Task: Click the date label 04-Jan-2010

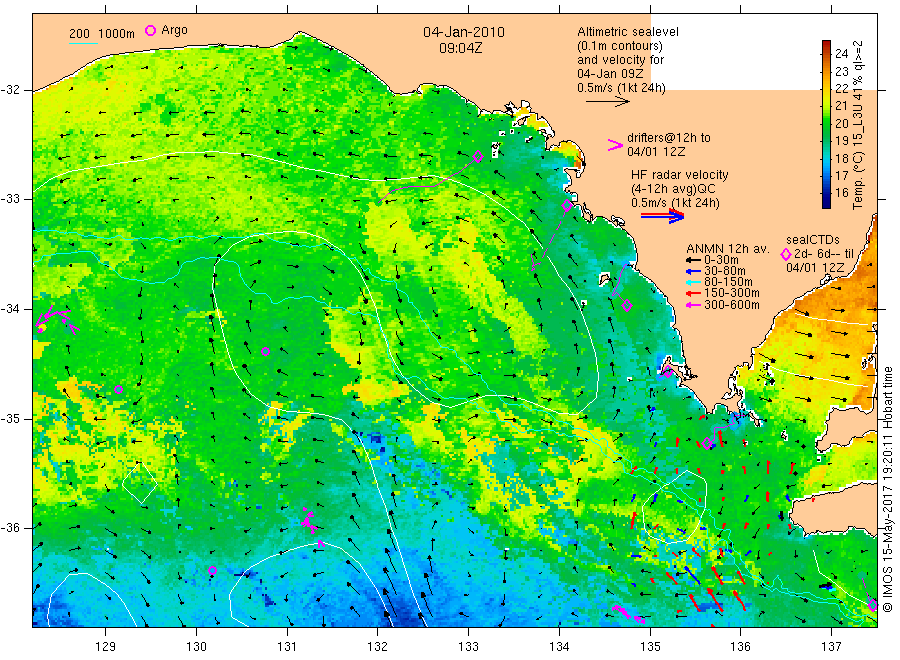Action: pyautogui.click(x=464, y=32)
